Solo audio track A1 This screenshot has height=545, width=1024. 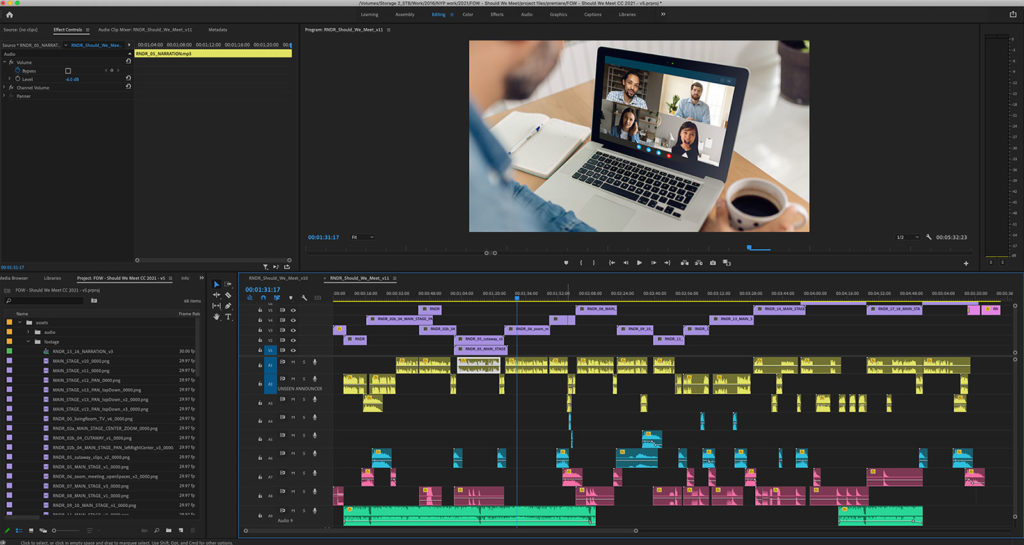click(x=304, y=362)
